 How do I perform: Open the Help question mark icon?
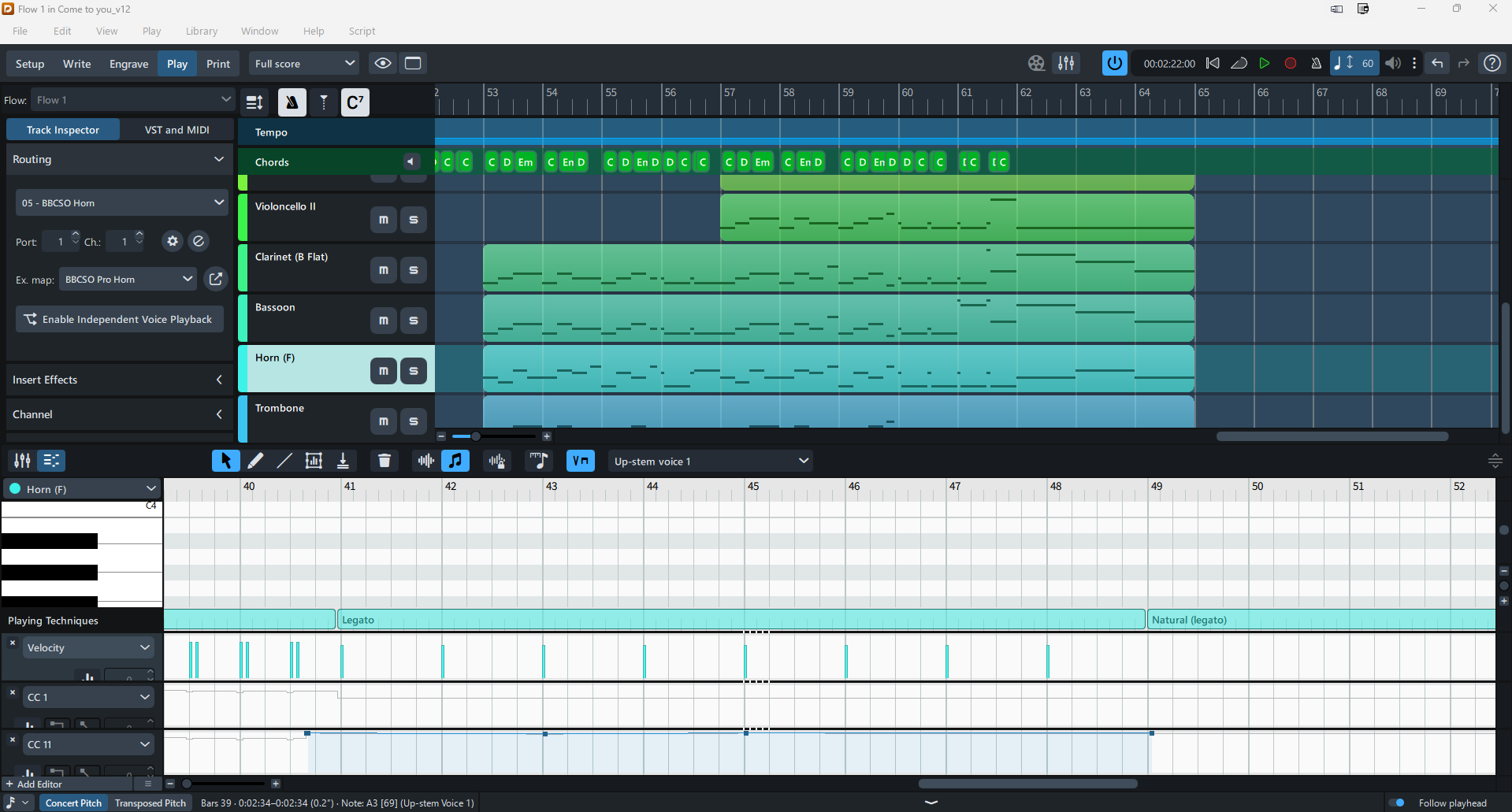point(1492,64)
